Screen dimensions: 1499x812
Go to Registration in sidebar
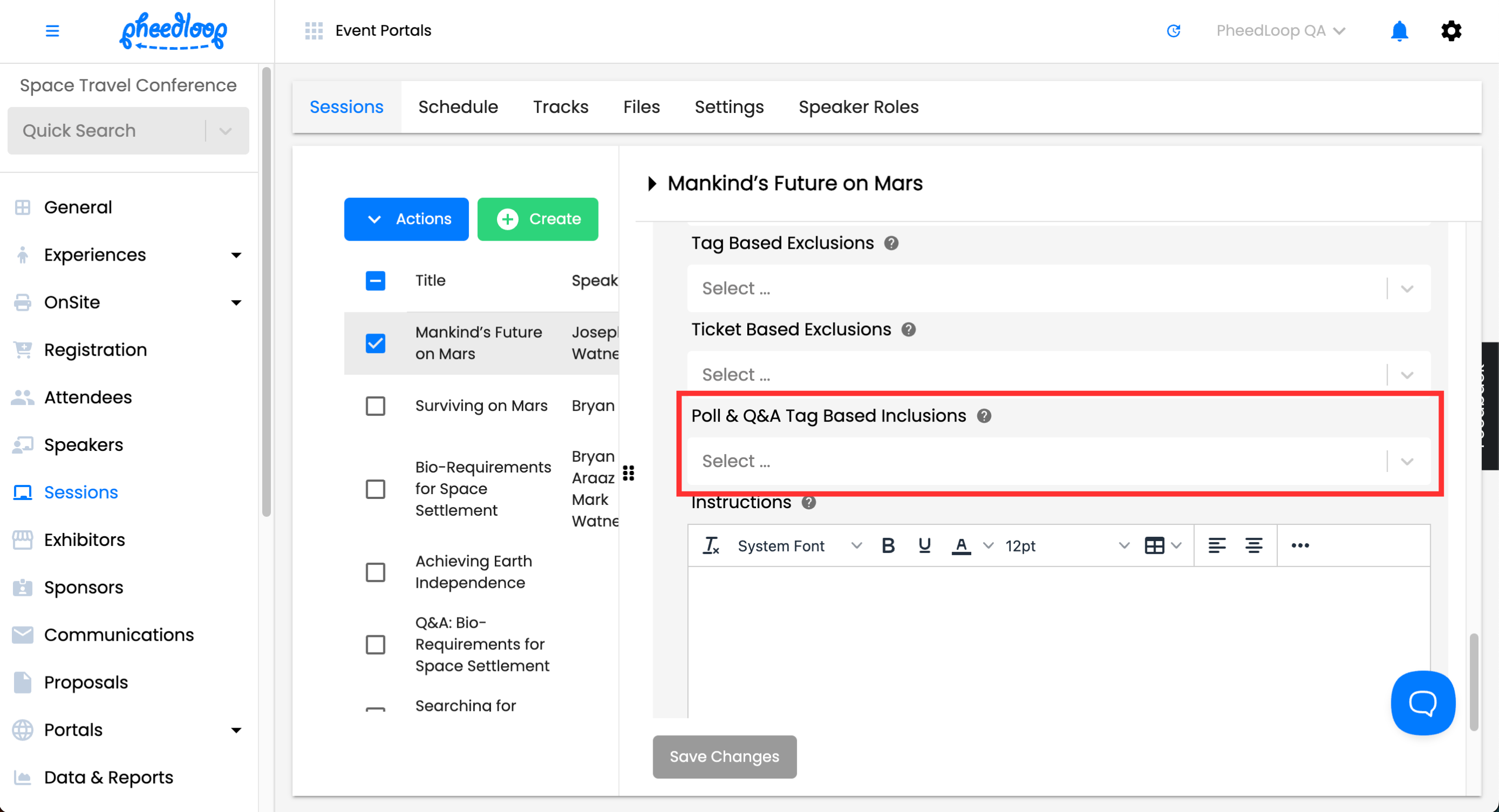[95, 350]
